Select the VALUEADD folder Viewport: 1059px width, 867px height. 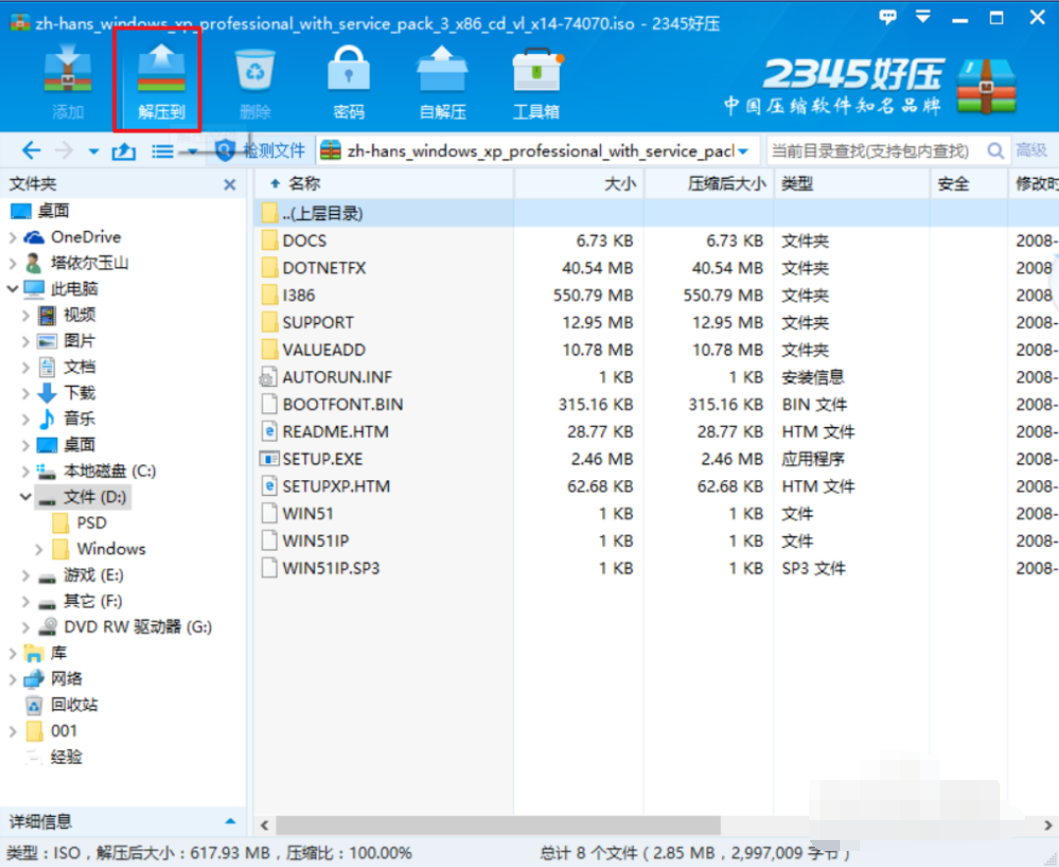click(324, 350)
